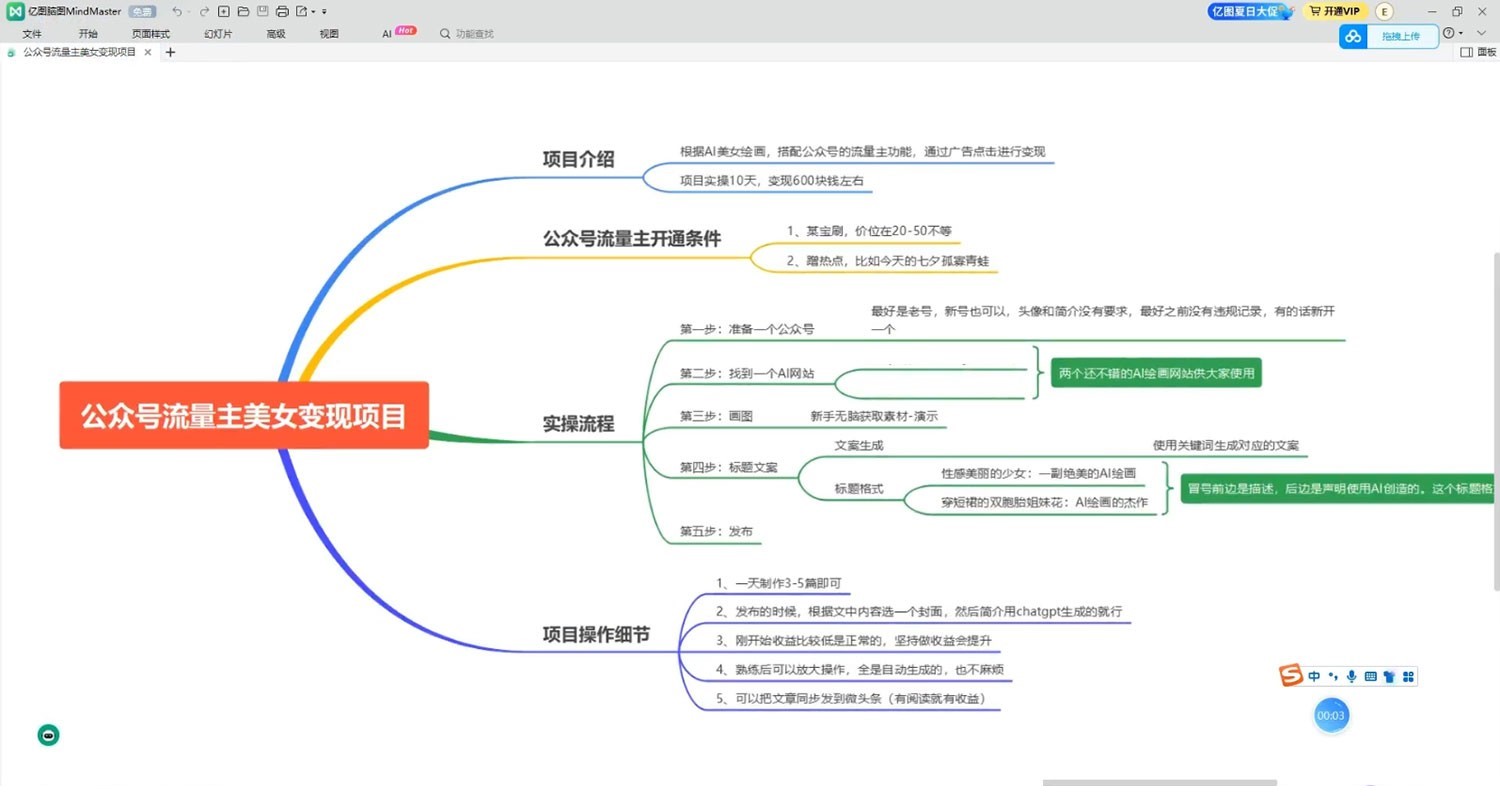Click the Redo arrow icon
This screenshot has width=1500, height=809.
204,12
